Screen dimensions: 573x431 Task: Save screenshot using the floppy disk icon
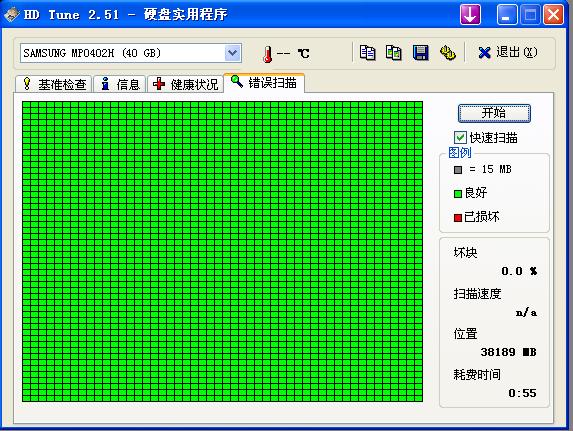(421, 53)
